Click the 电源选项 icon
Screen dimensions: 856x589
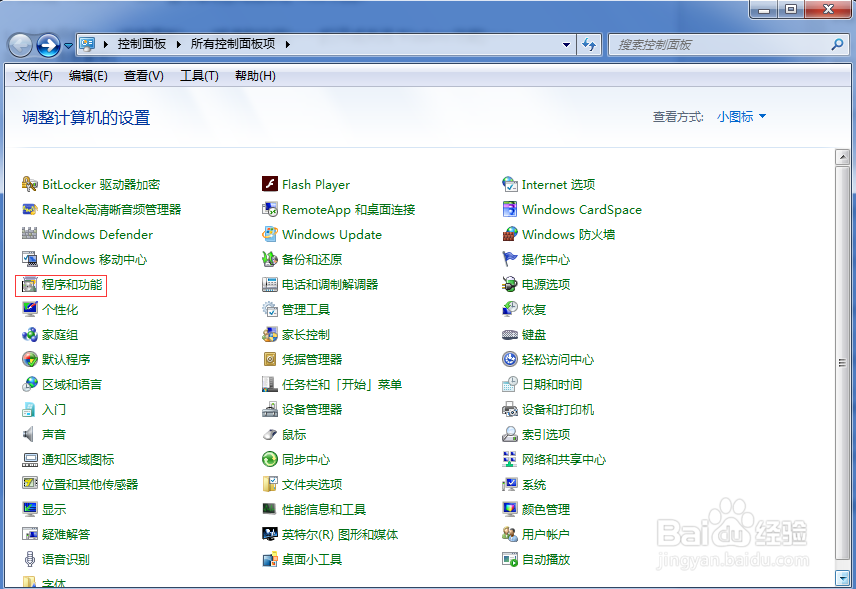[x=510, y=284]
